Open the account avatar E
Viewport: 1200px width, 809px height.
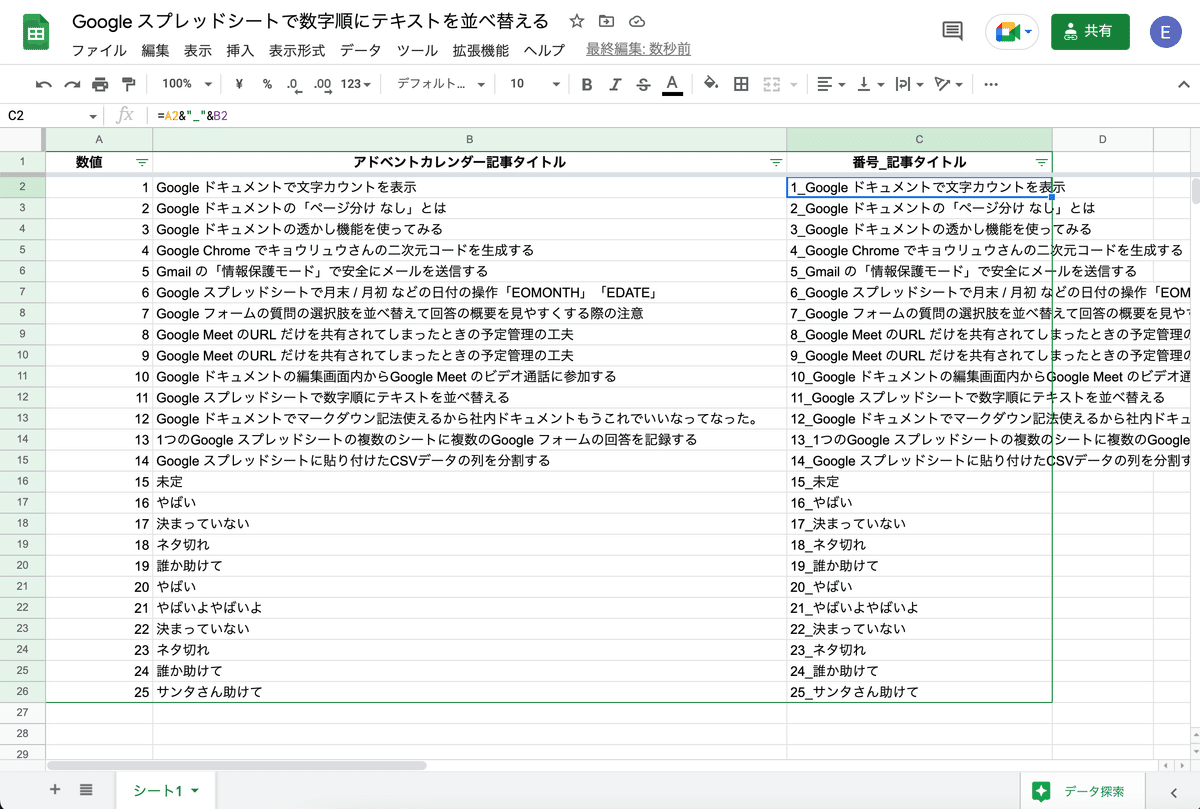point(1164,32)
